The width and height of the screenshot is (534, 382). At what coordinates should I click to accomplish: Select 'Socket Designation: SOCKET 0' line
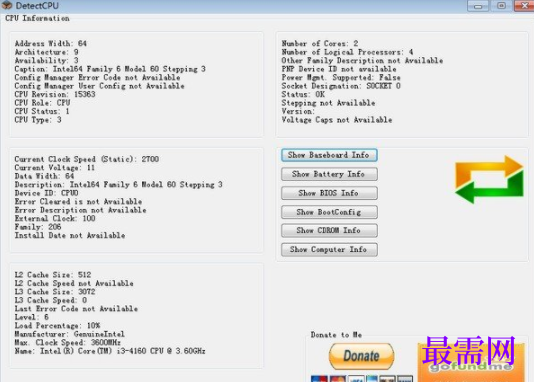[x=341, y=86]
